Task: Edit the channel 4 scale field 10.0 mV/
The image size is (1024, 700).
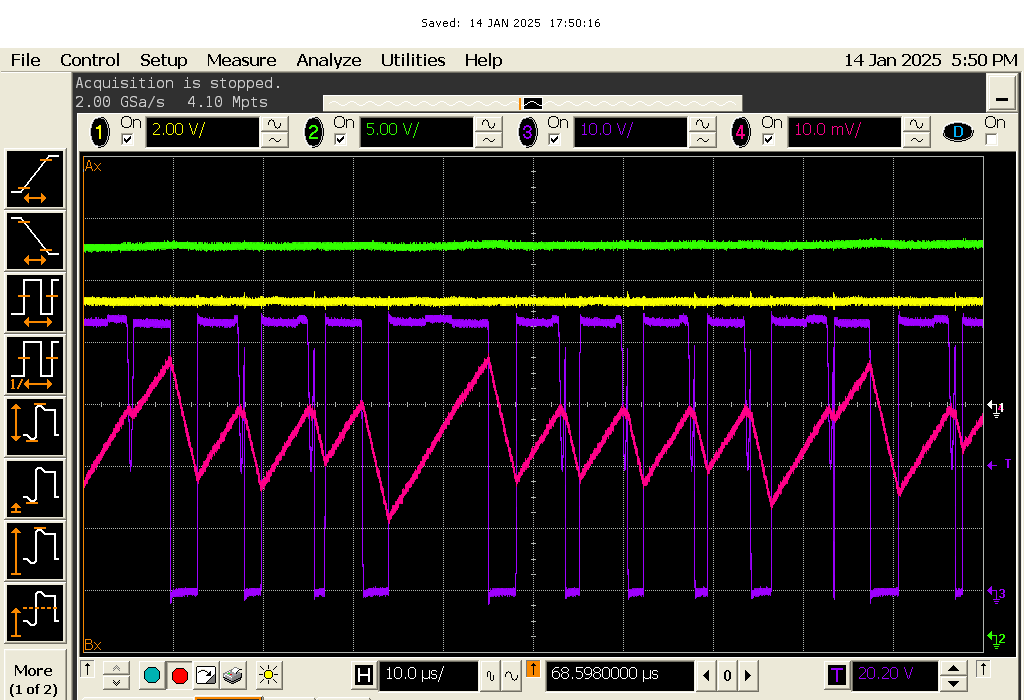Action: (844, 132)
